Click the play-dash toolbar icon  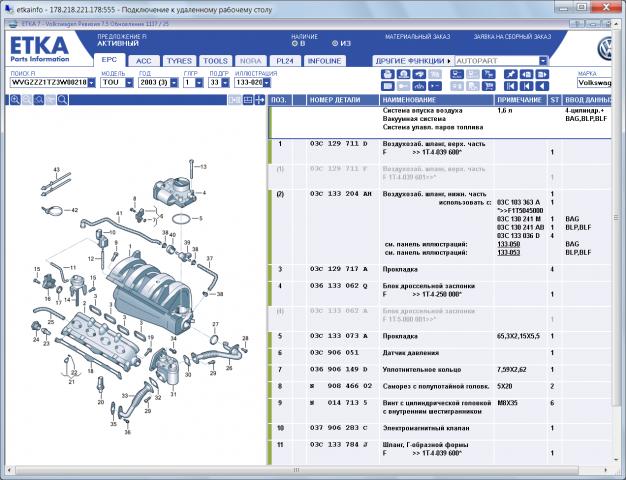pos(435,86)
